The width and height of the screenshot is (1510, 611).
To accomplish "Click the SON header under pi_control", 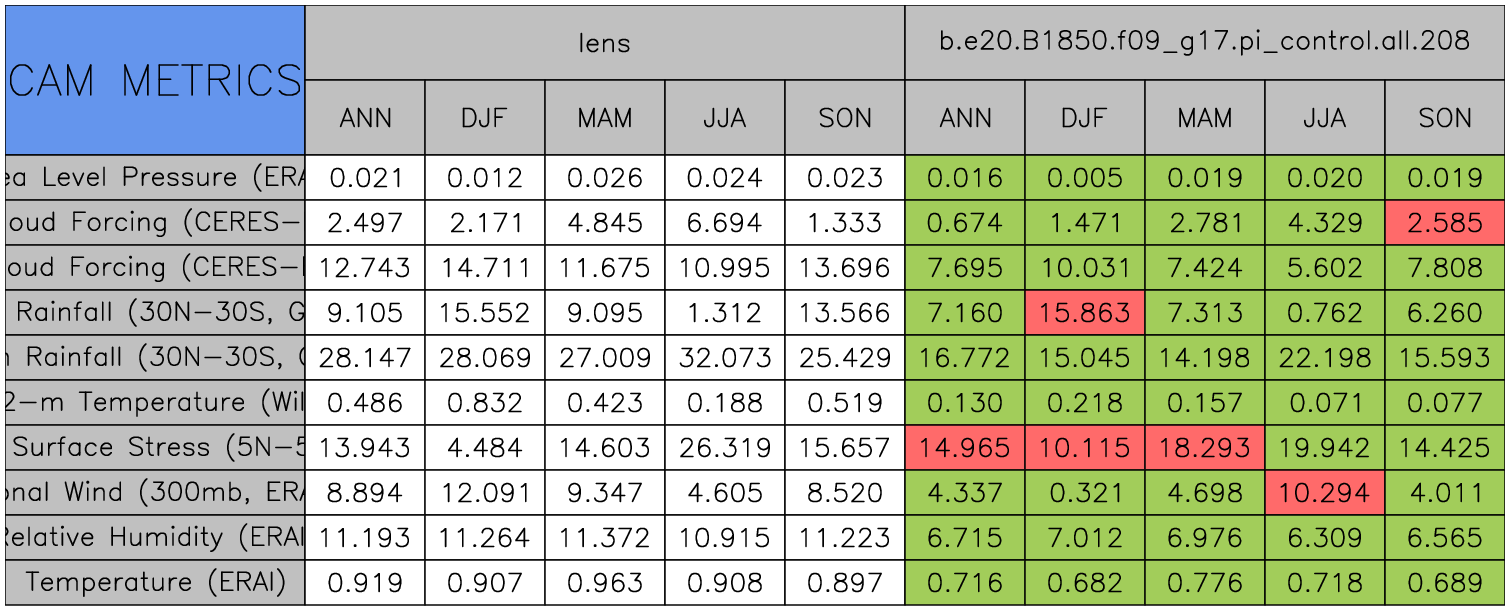I will 1445,118.
